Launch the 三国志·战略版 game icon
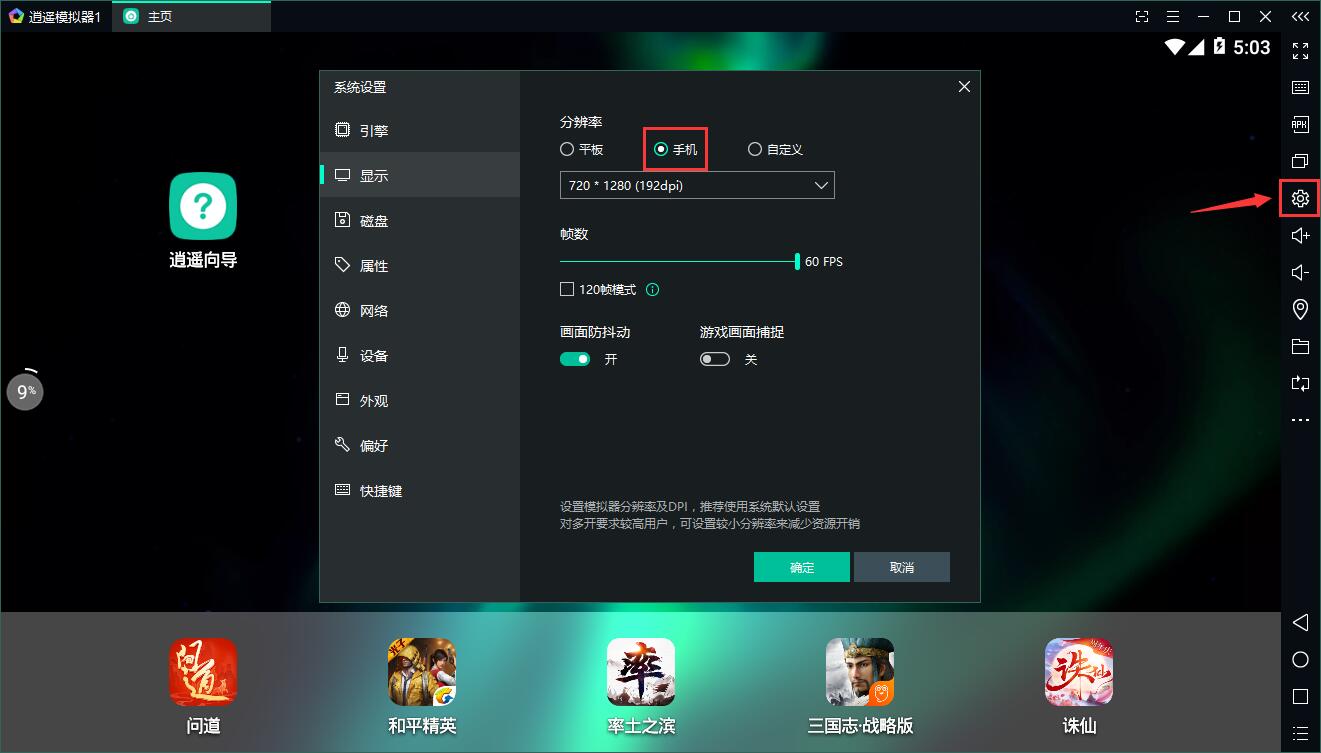 coord(860,672)
